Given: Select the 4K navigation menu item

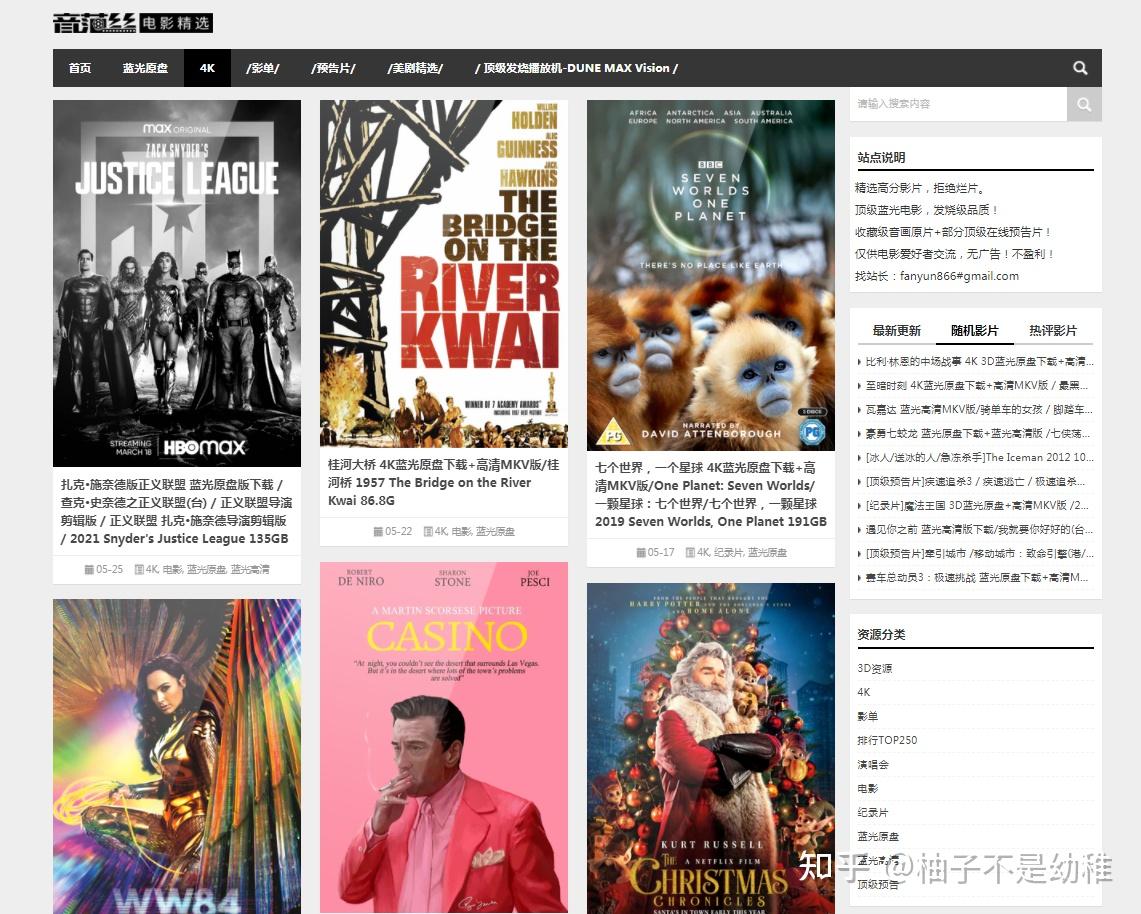Looking at the screenshot, I should 207,68.
